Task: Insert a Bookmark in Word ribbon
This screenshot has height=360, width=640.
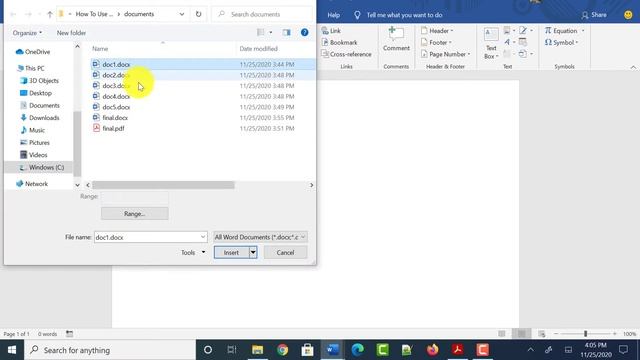Action: [x=340, y=42]
